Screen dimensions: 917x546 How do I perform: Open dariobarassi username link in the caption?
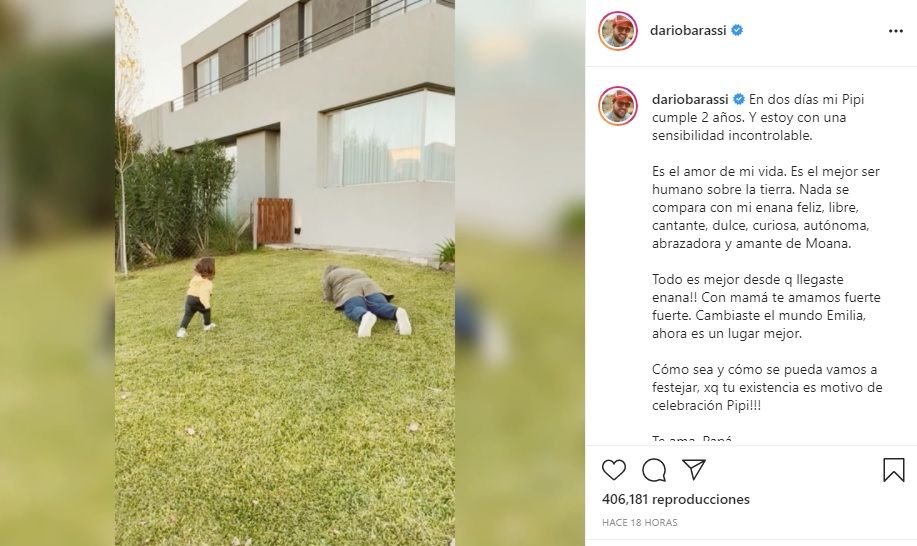pyautogui.click(x=690, y=99)
